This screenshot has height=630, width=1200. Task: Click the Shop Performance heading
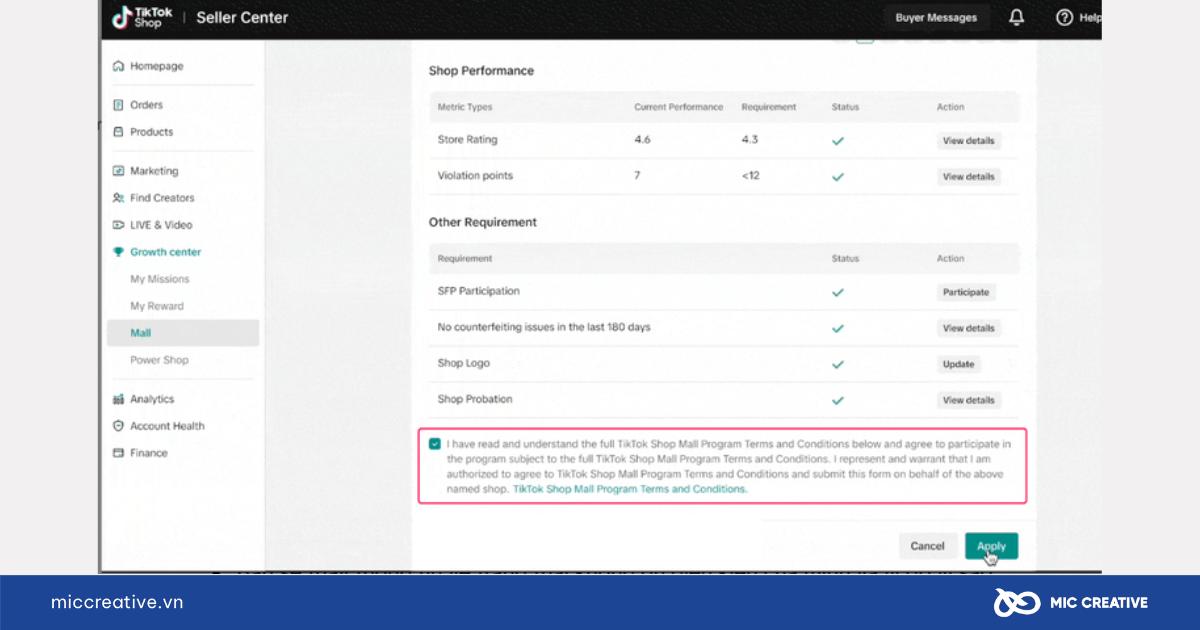pyautogui.click(x=481, y=71)
